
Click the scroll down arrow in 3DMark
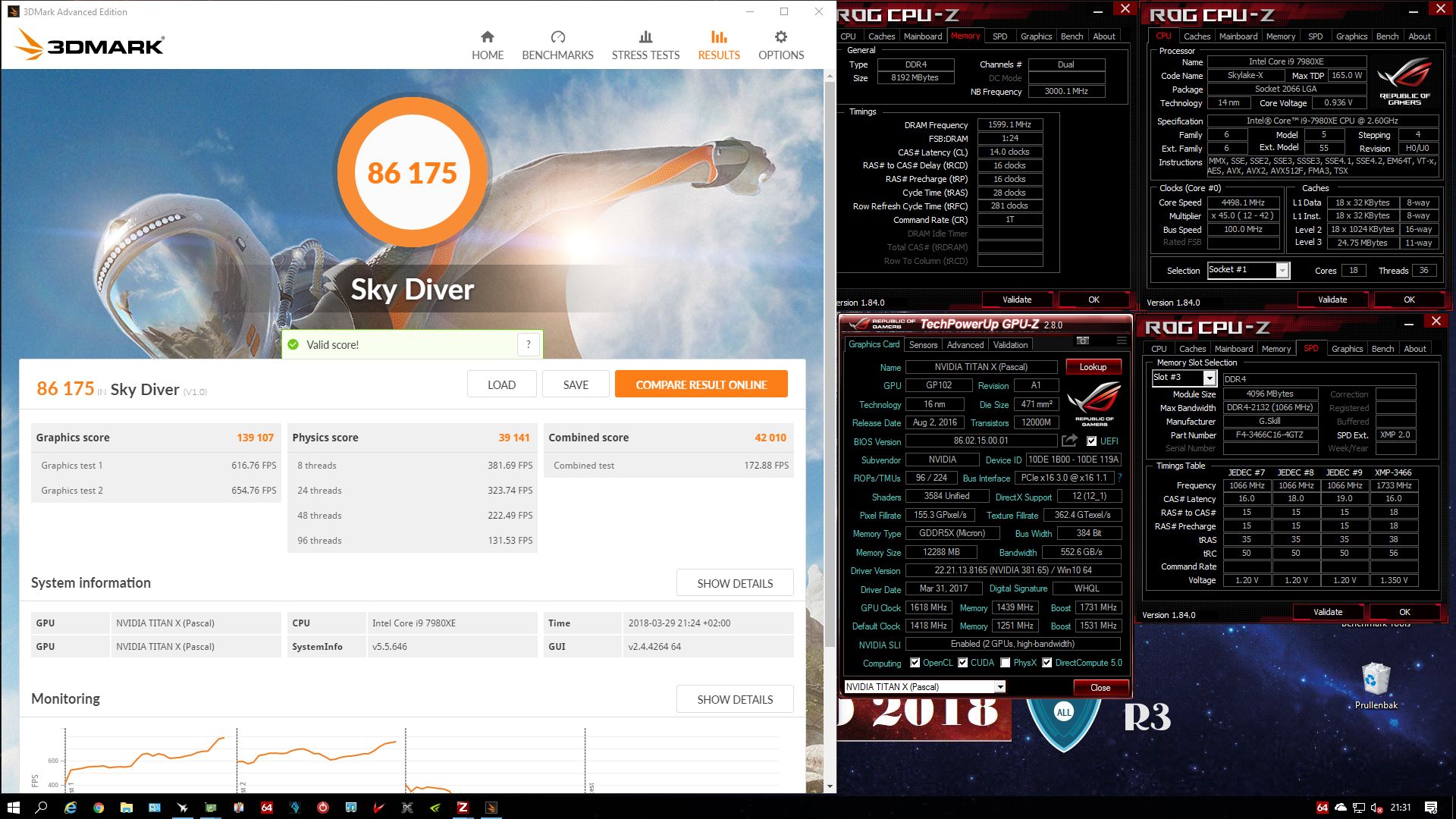[830, 786]
